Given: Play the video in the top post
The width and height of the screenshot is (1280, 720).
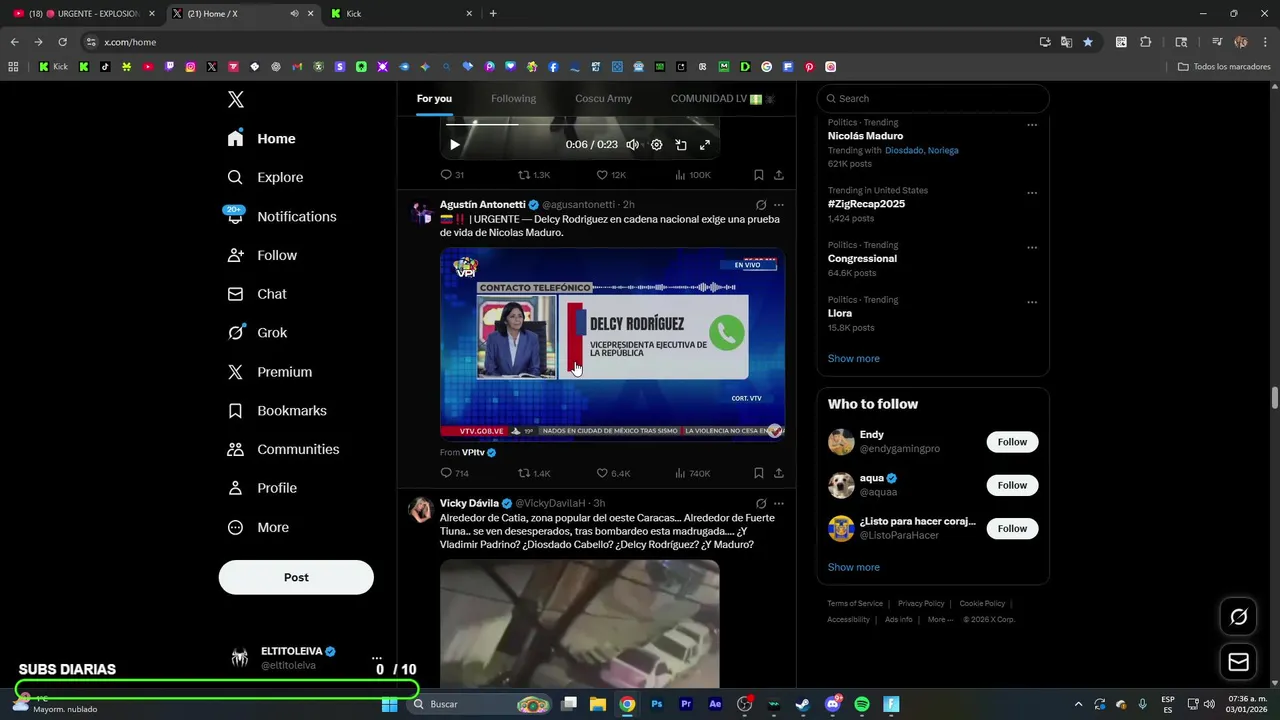Looking at the screenshot, I should 454,145.
